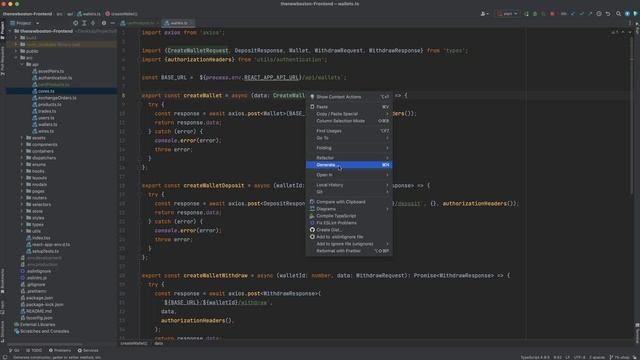Expand the components folder in tree
This screenshot has height=360, width=640.
pyautogui.click(x=22, y=144)
